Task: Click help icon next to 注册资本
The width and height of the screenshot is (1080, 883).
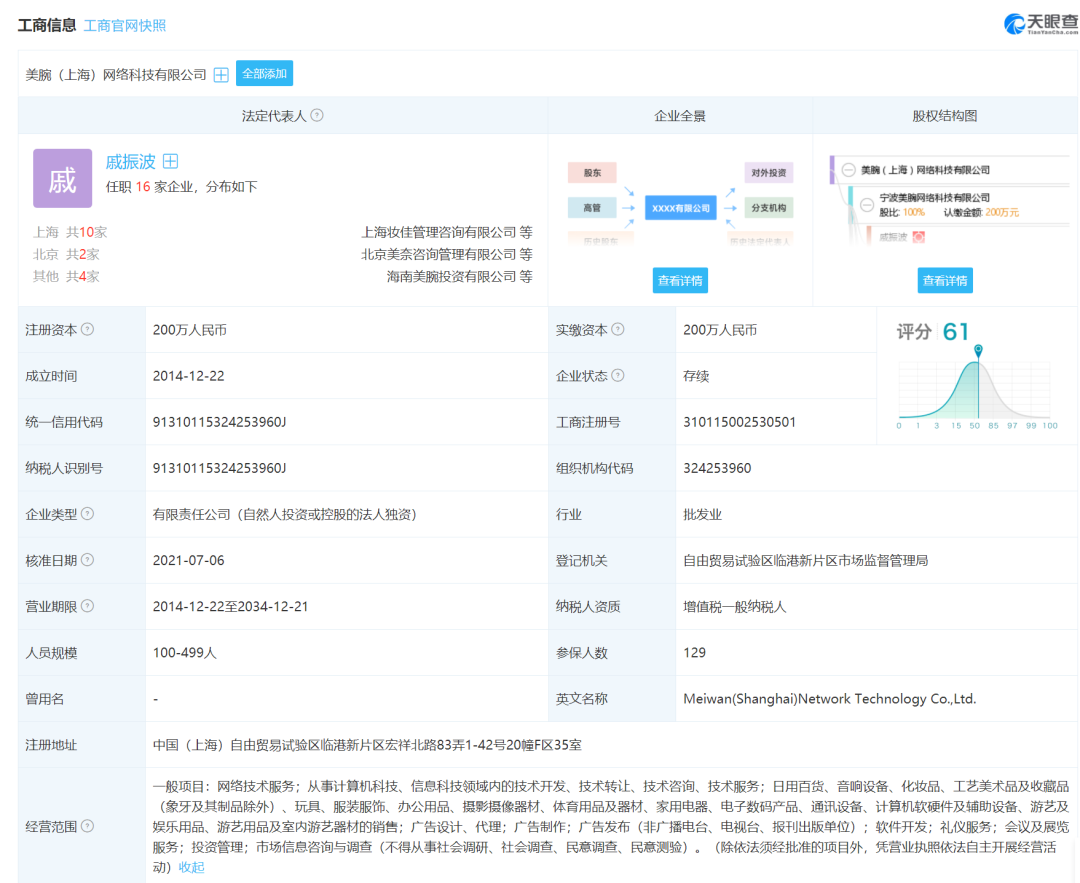Action: point(87,329)
